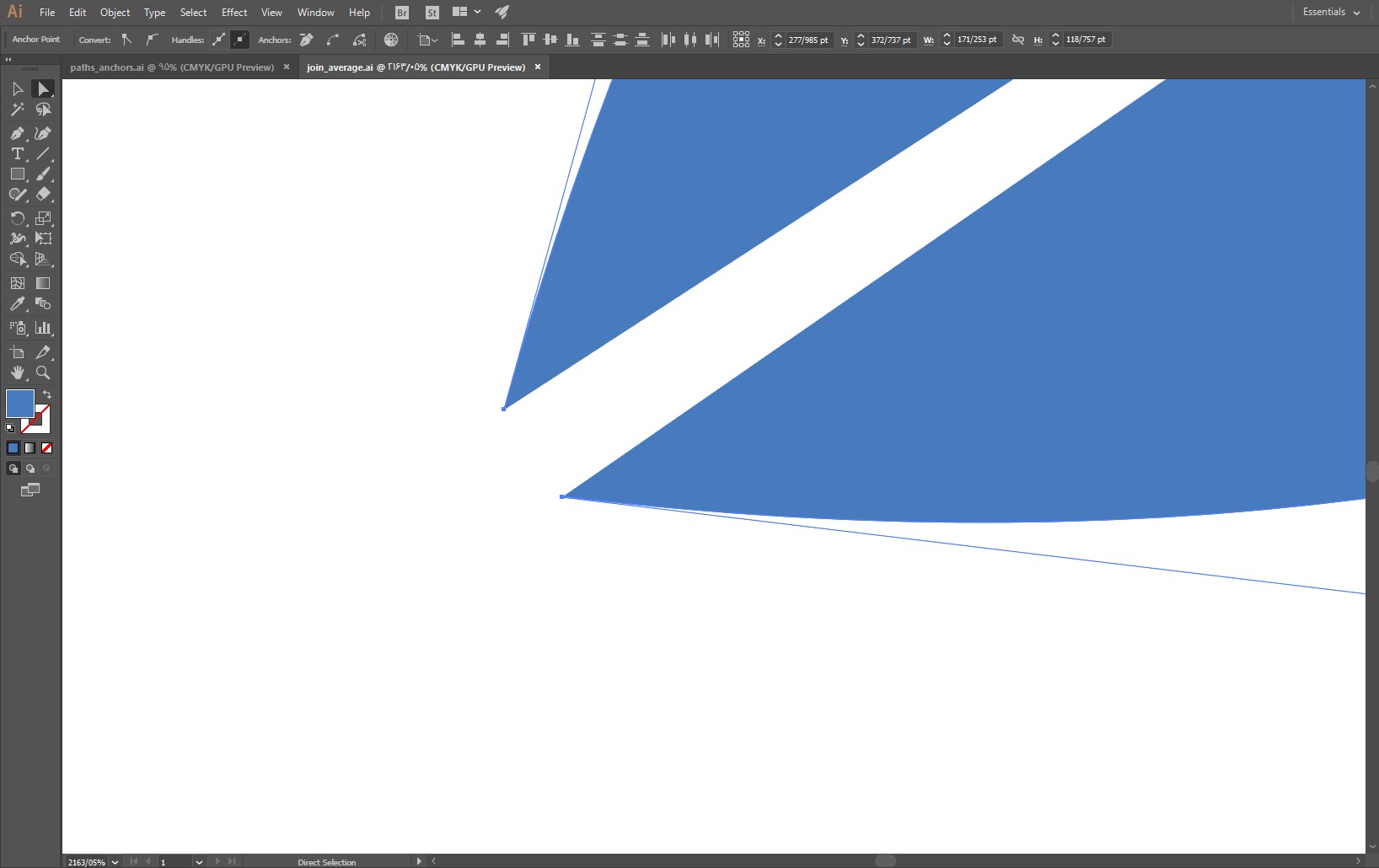Choose the Curvature tool

43,133
